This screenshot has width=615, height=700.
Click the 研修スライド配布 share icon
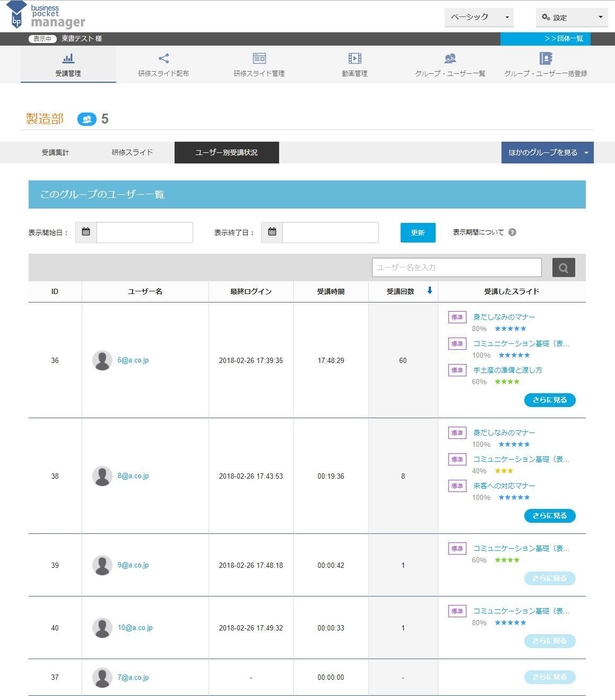pyautogui.click(x=164, y=59)
